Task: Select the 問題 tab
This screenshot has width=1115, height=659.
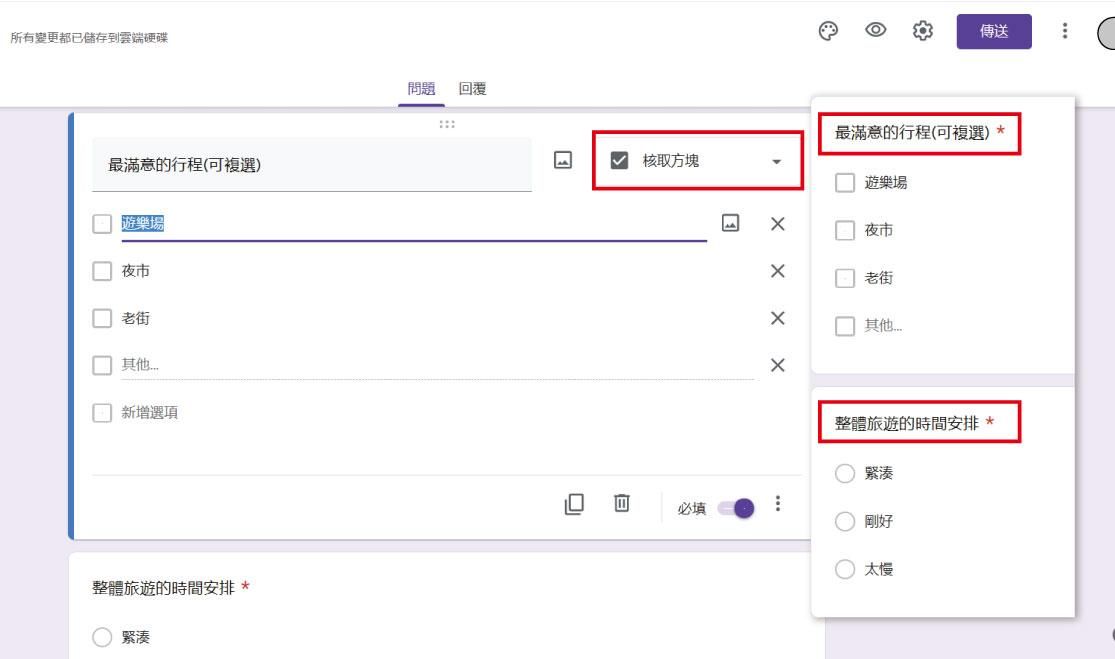Action: 421,89
